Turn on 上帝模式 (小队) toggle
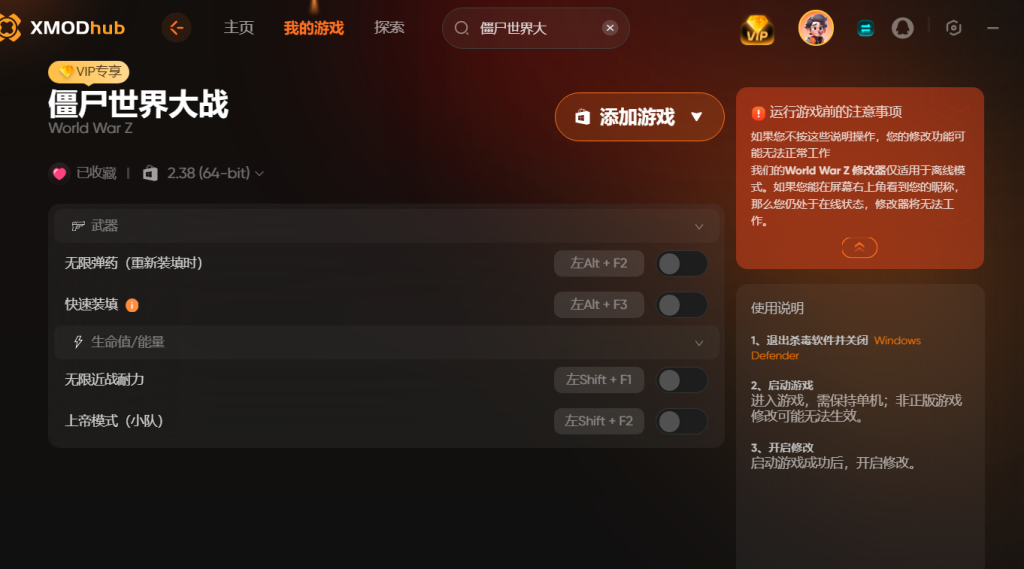 [682, 421]
